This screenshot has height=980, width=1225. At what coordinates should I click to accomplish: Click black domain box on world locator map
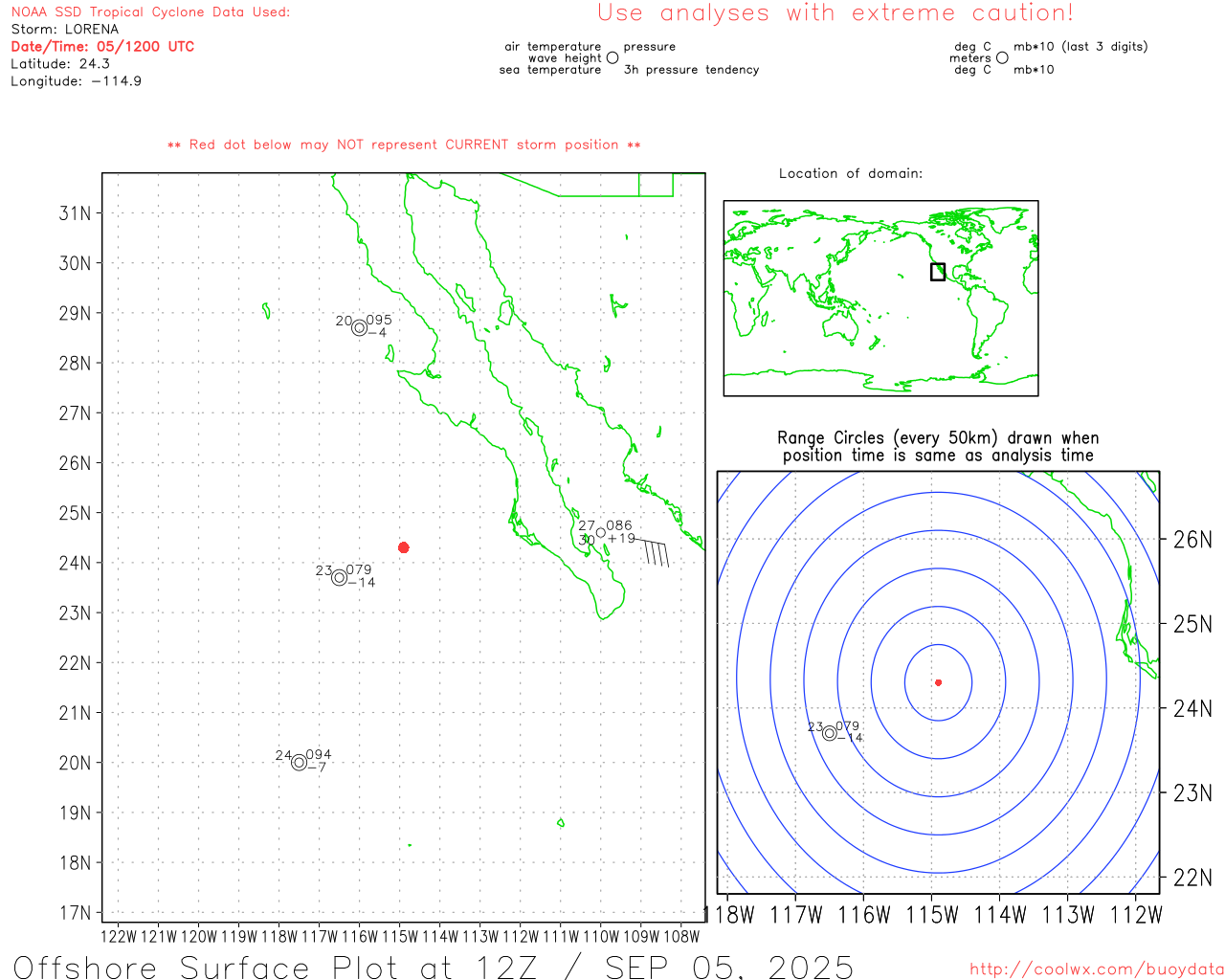[x=938, y=272]
